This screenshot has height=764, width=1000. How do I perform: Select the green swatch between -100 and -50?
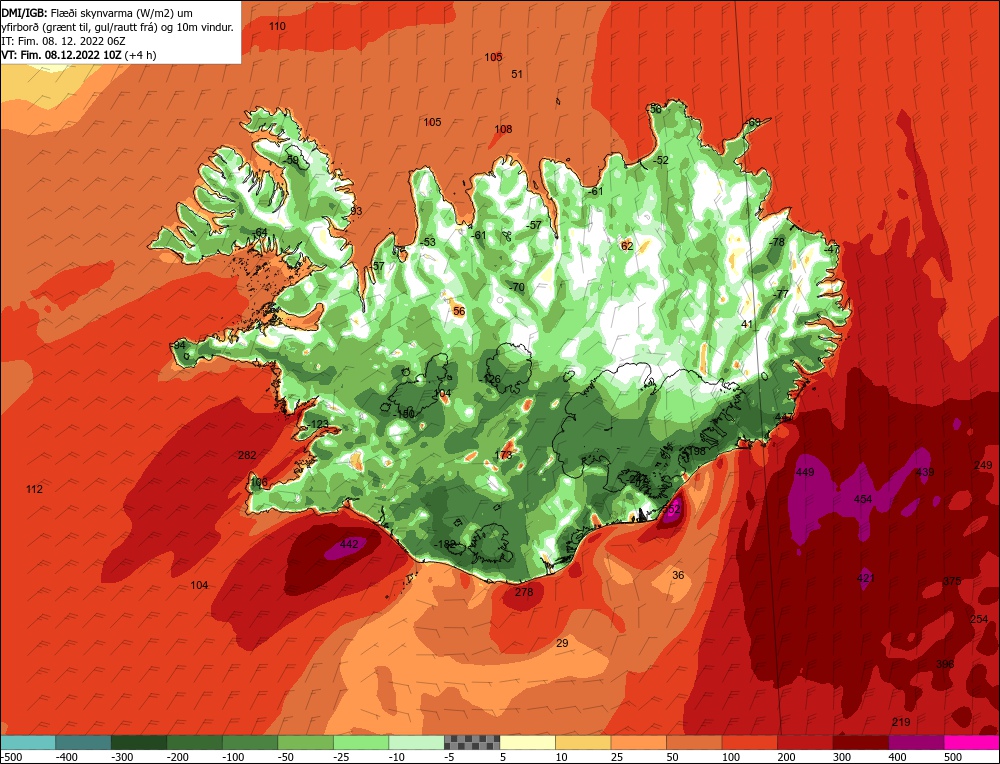[x=250, y=742]
